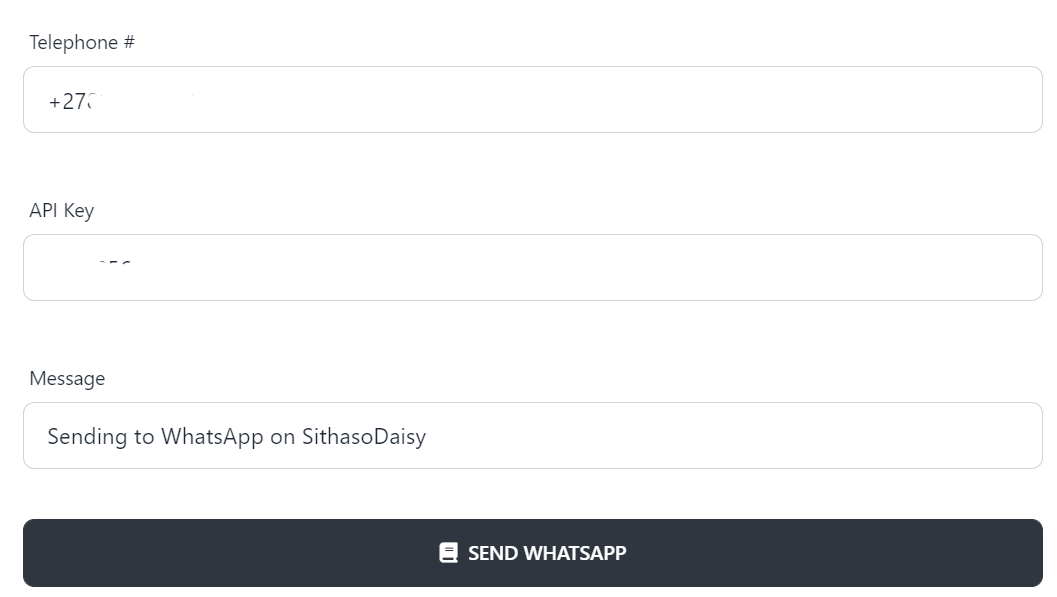Focus the Telephone # input field
This screenshot has height=597, width=1057.
pos(532,100)
